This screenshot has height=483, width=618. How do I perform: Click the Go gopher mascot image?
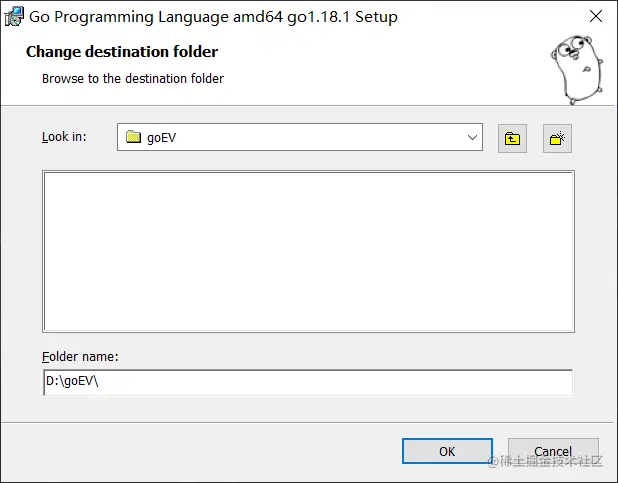coord(577,69)
